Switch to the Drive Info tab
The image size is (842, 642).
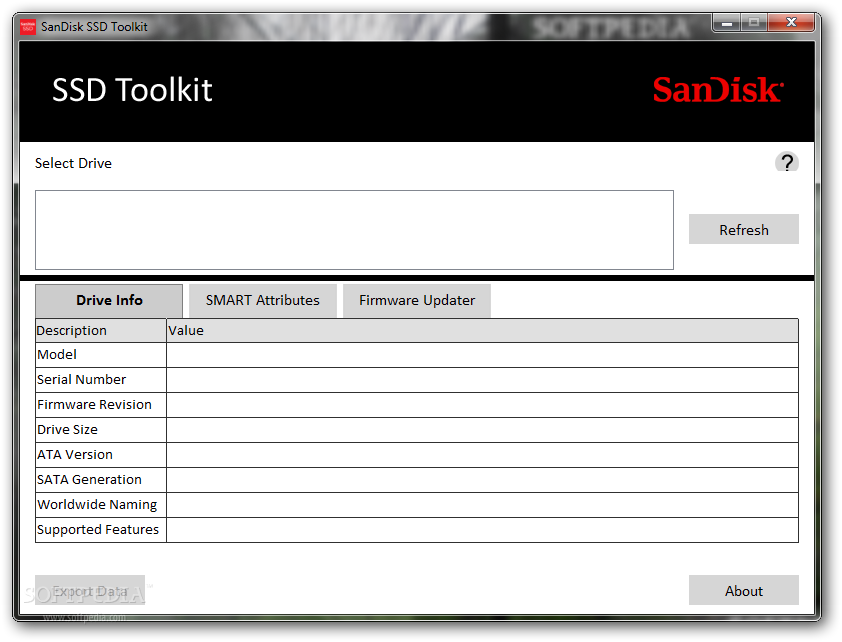point(109,301)
